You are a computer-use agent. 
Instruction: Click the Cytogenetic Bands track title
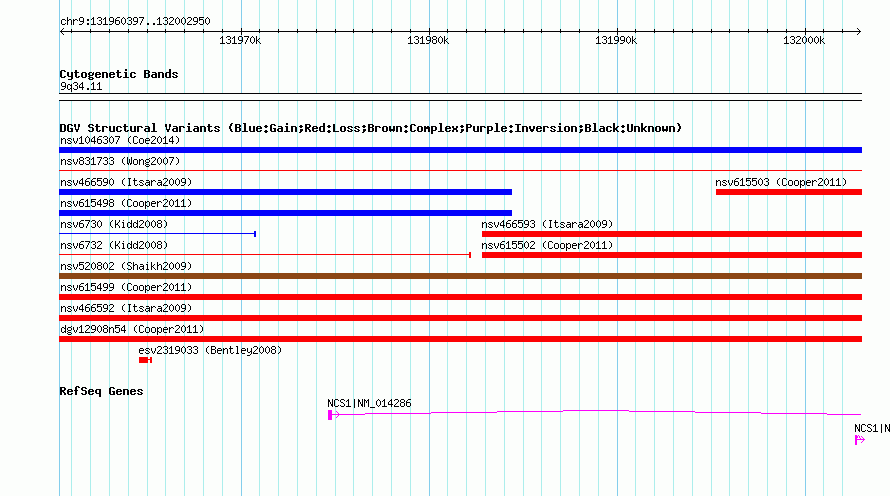pos(119,74)
